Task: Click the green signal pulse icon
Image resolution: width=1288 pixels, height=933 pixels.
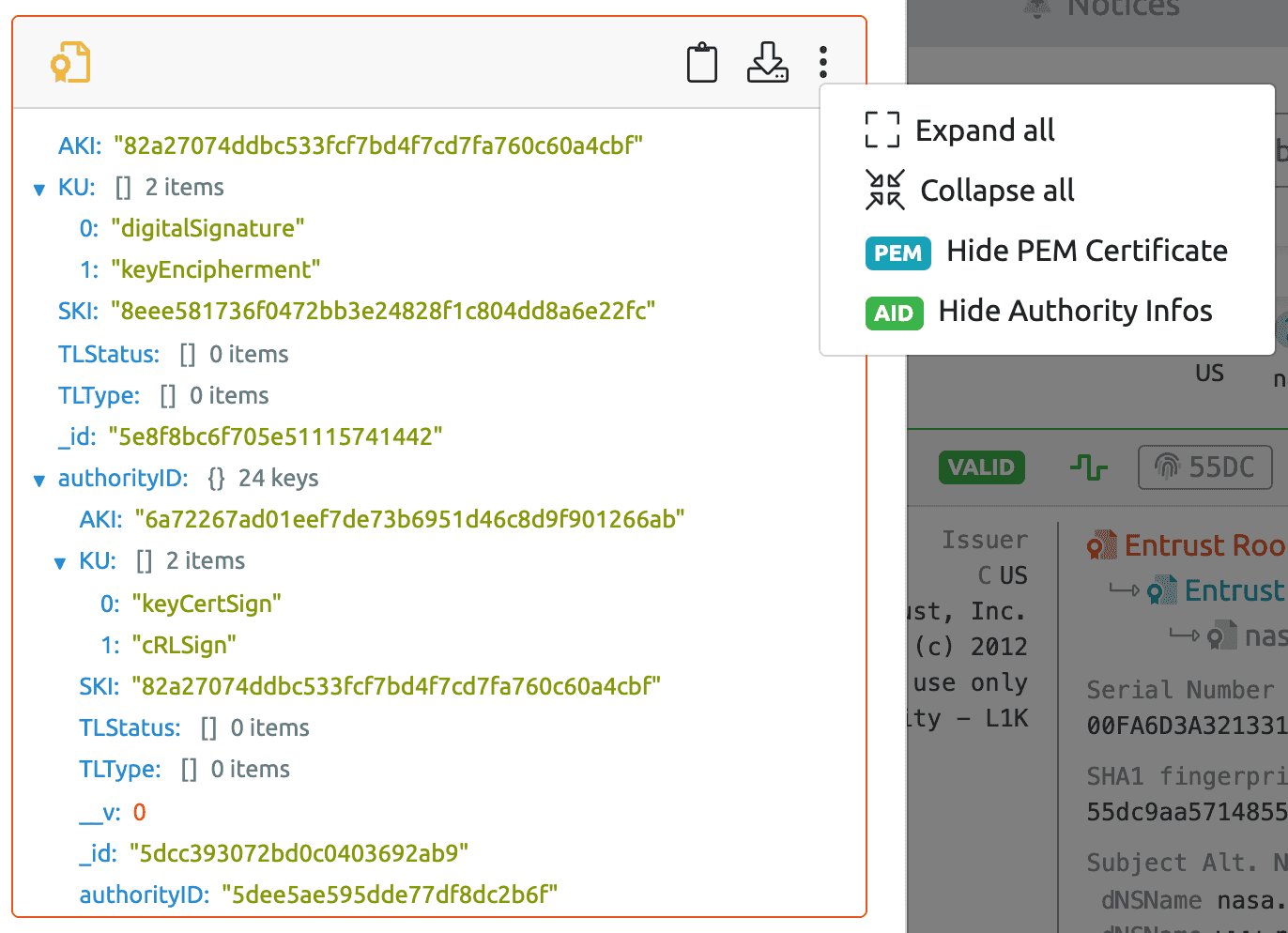Action: 1089,466
